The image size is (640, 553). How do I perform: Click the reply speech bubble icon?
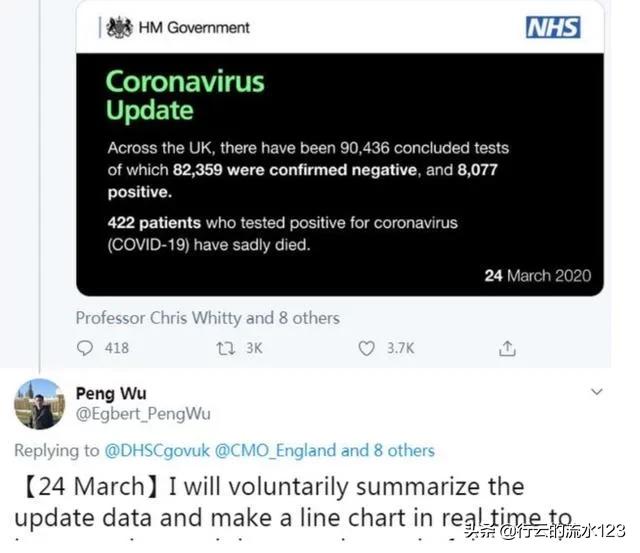tap(86, 348)
